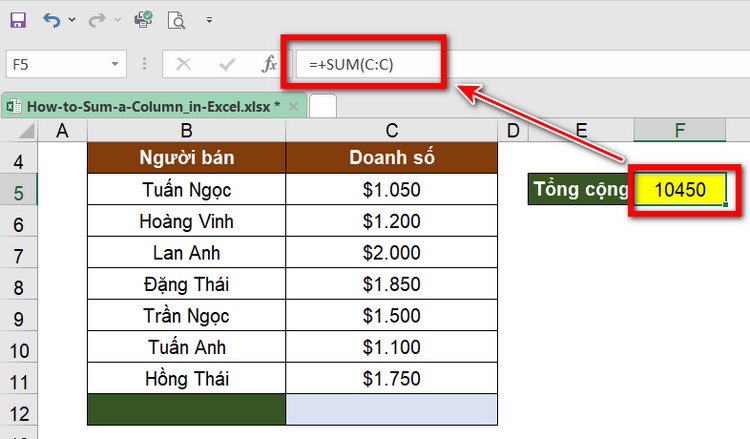750x439 pixels.
Task: Select cell 'Tuấn Ngọc'
Action: [187, 189]
